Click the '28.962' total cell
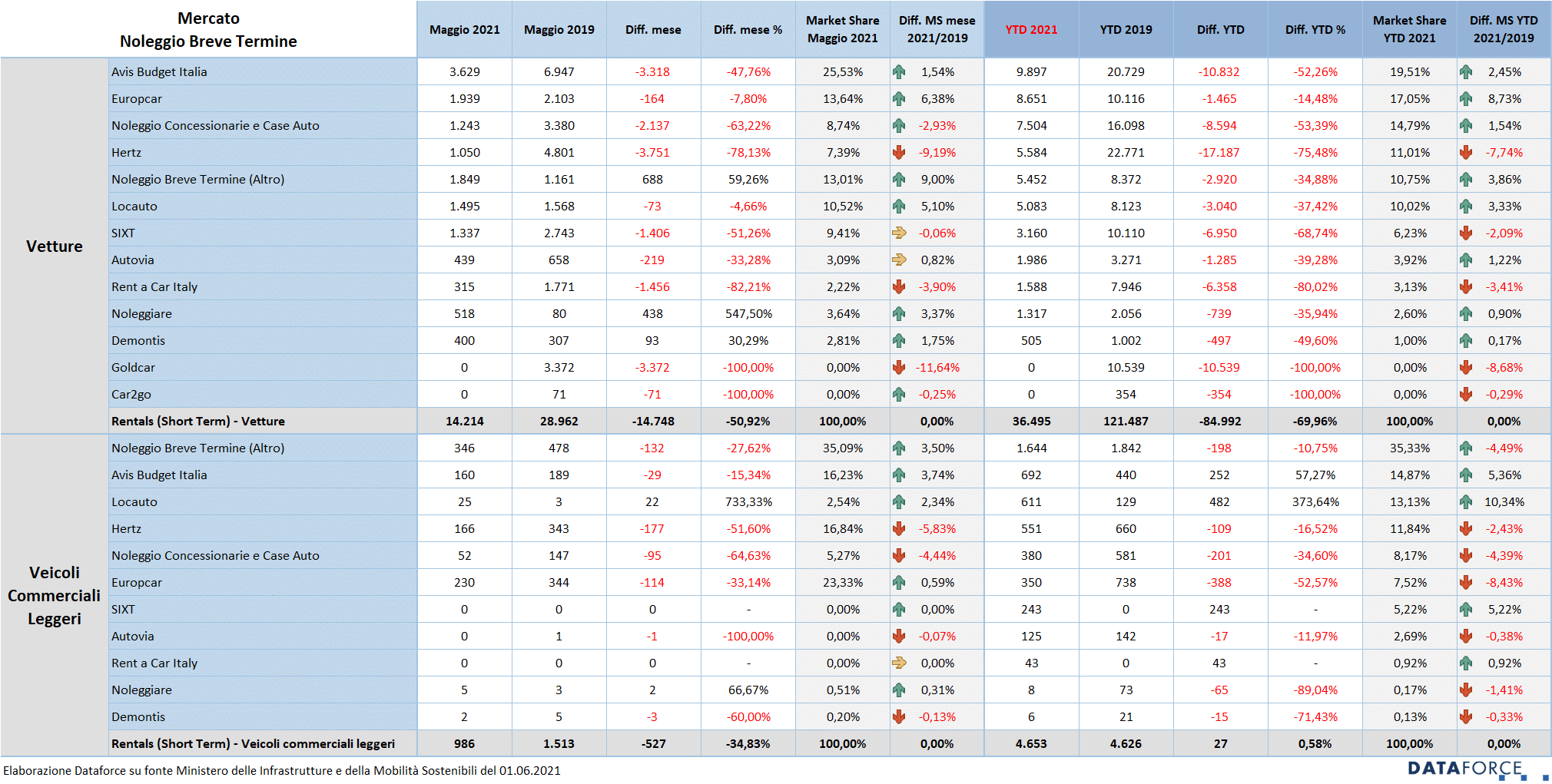 point(559,422)
